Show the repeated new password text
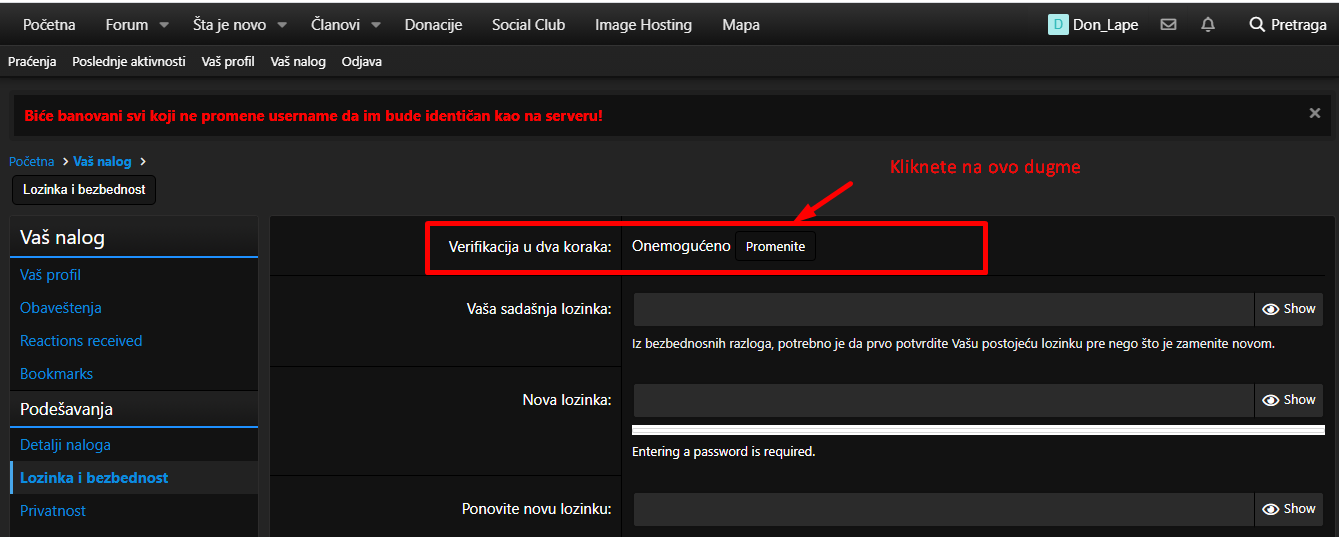This screenshot has height=537, width=1339. click(1289, 509)
